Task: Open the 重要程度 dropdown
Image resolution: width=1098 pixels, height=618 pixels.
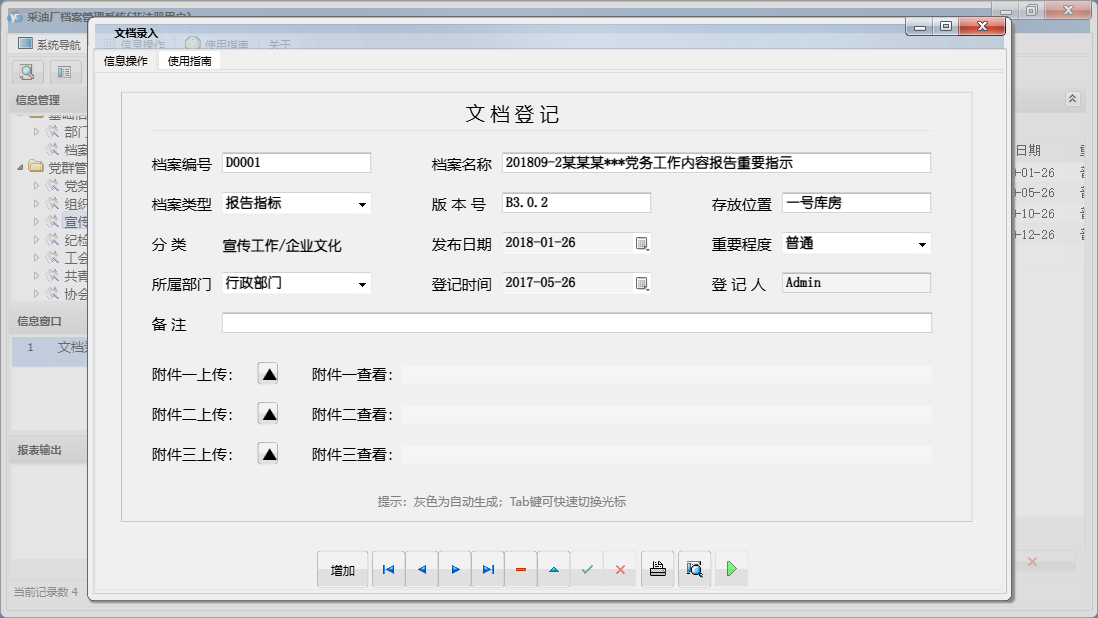Action: point(922,242)
